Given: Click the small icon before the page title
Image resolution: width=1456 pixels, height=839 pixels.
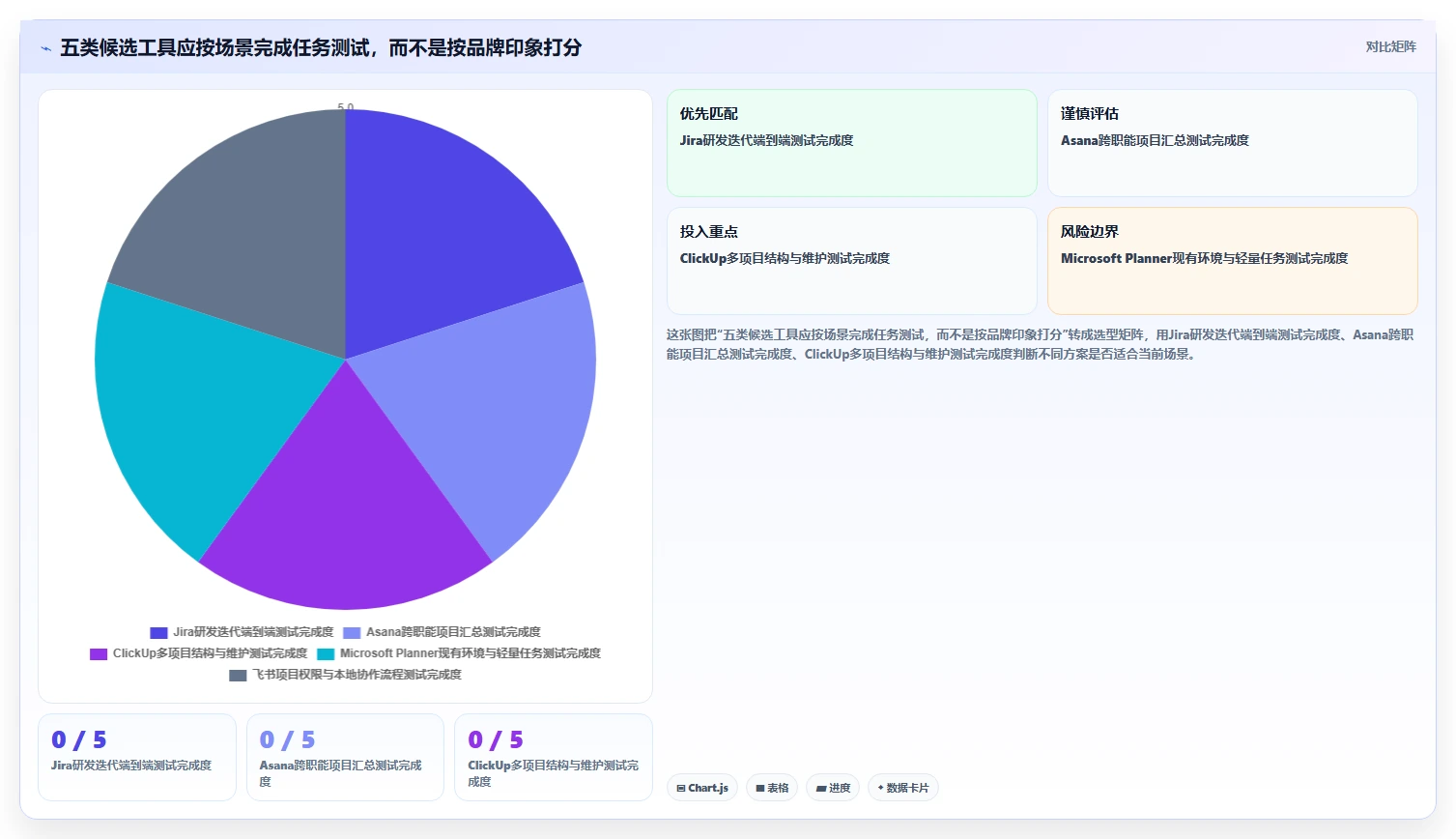Looking at the screenshot, I should click(x=45, y=48).
